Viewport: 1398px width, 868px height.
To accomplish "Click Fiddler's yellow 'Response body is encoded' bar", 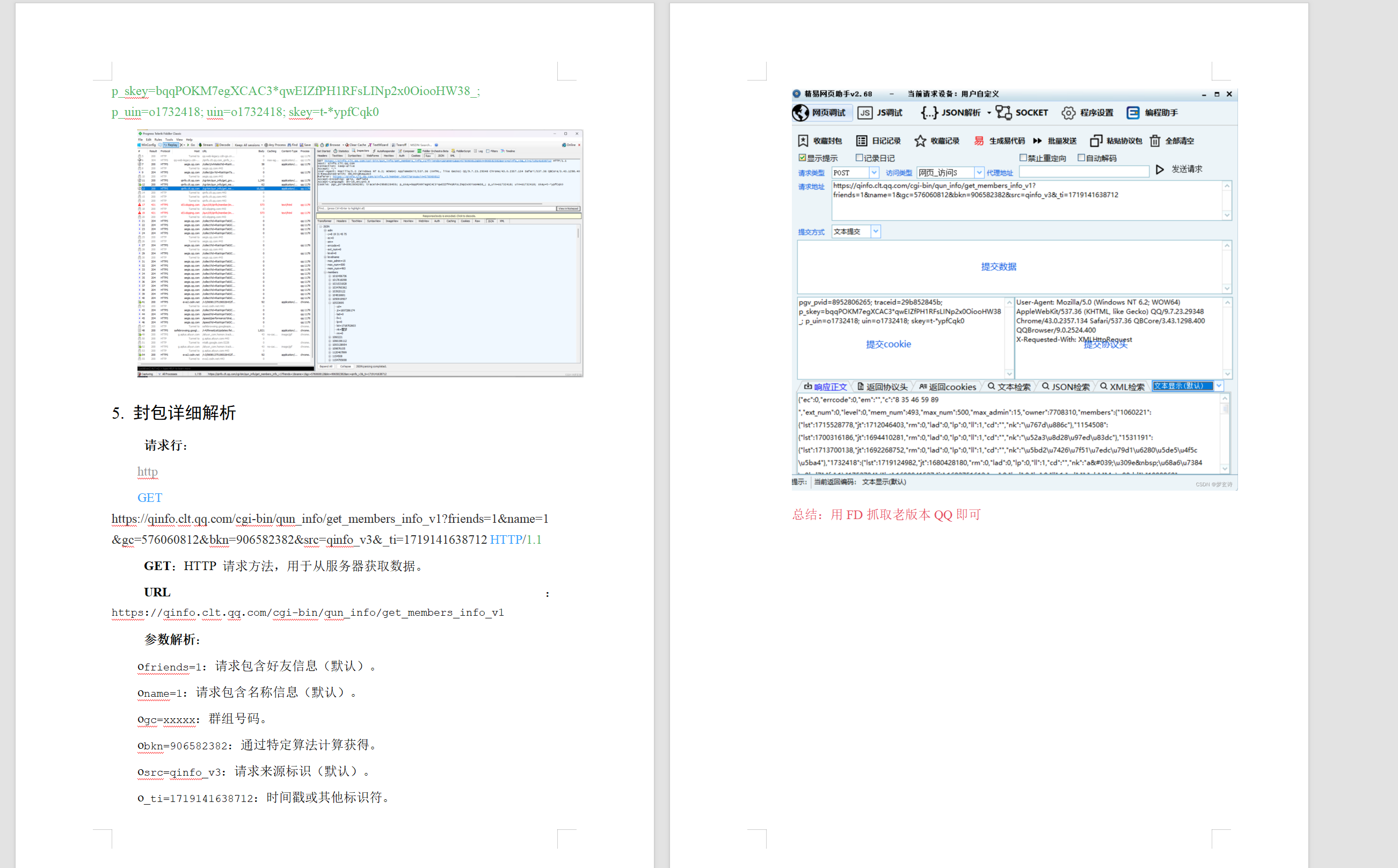I will [x=449, y=216].
